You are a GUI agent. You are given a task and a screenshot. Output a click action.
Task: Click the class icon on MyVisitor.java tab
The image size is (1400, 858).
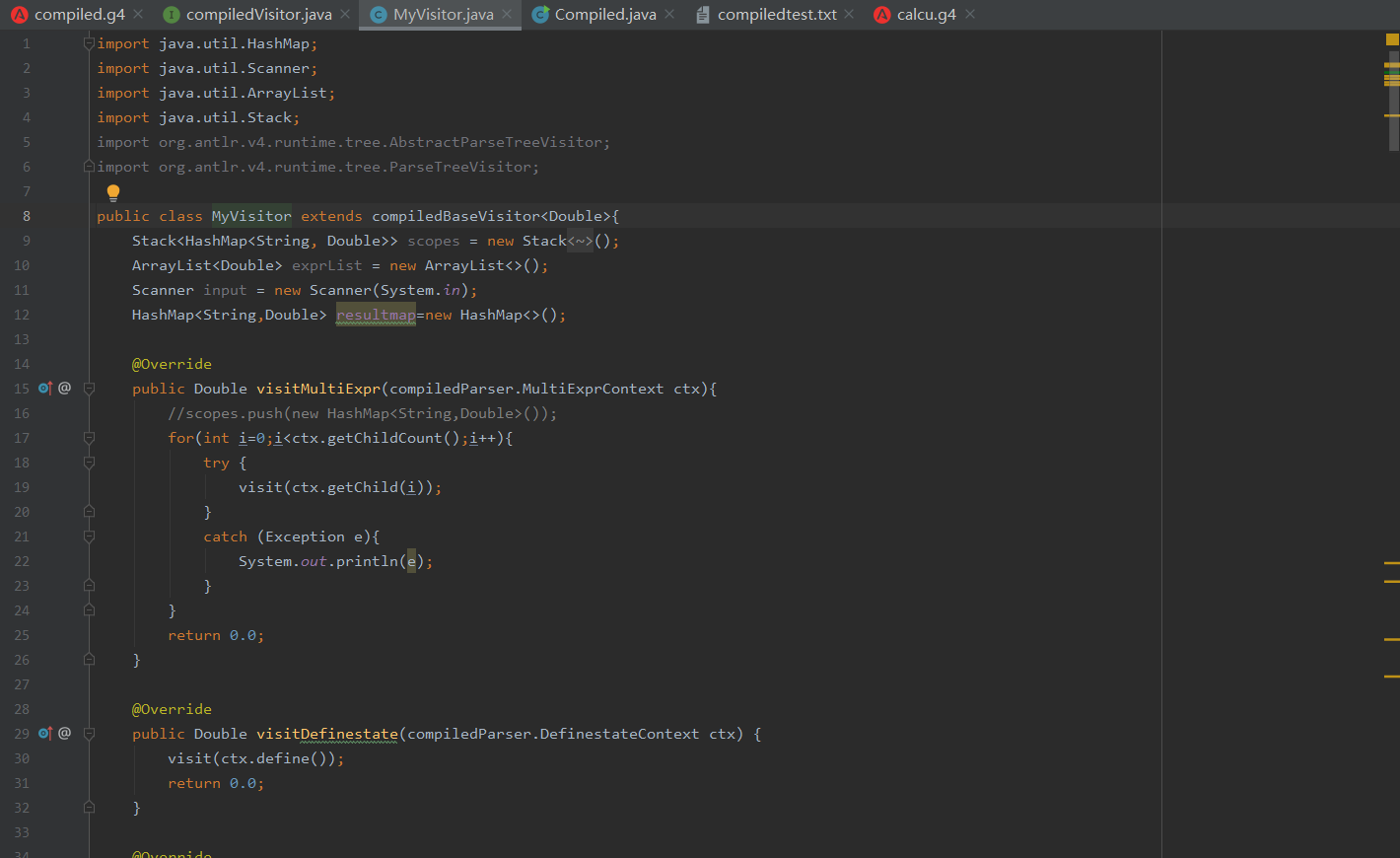[378, 14]
